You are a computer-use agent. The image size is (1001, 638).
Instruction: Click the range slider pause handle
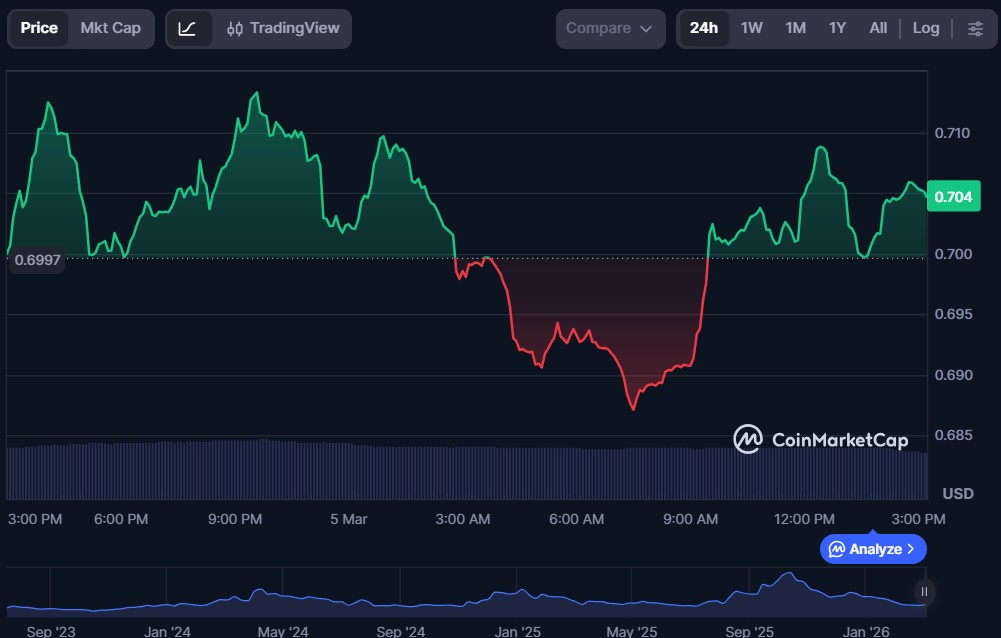(925, 591)
